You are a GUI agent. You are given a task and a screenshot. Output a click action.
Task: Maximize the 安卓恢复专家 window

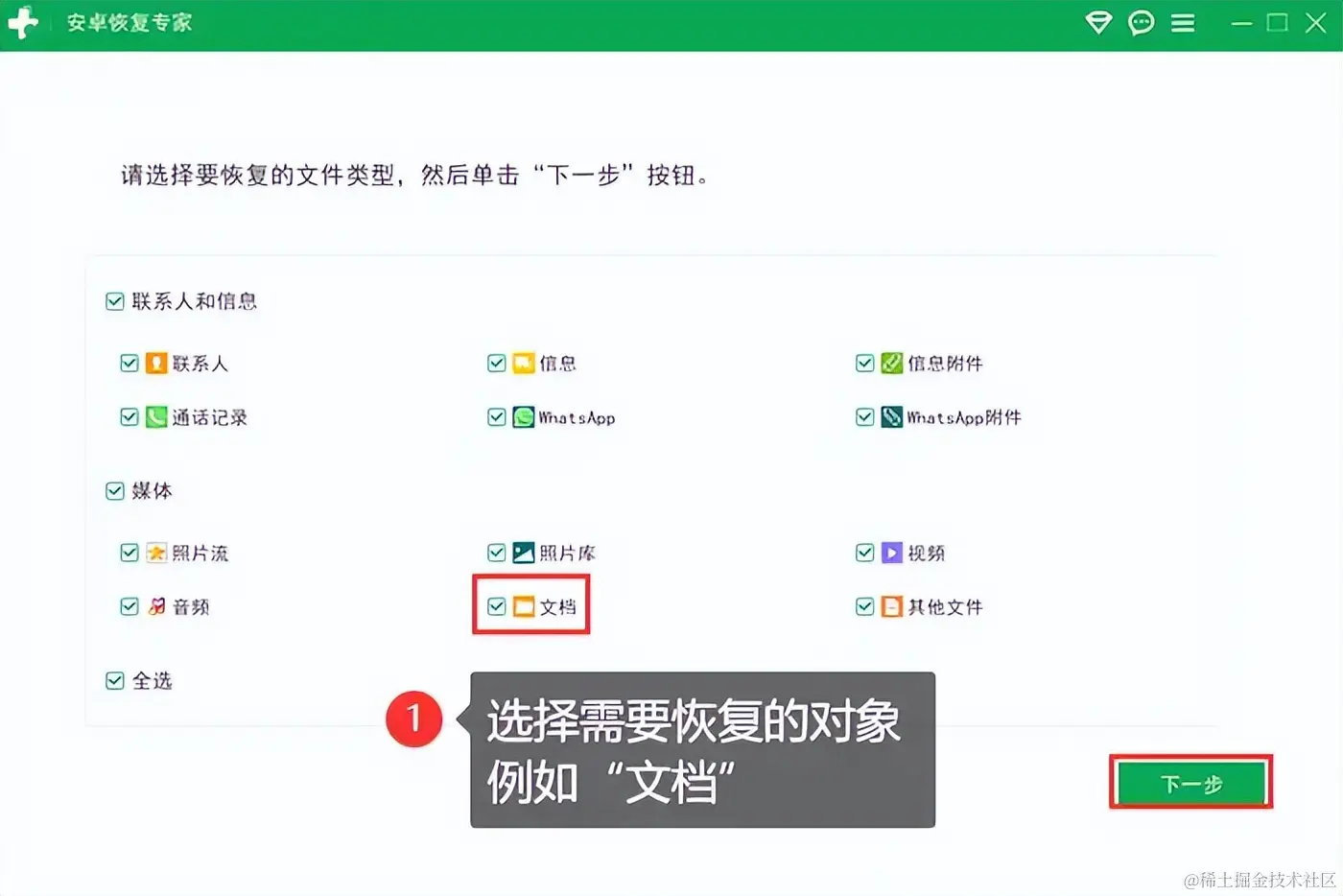click(x=1278, y=23)
